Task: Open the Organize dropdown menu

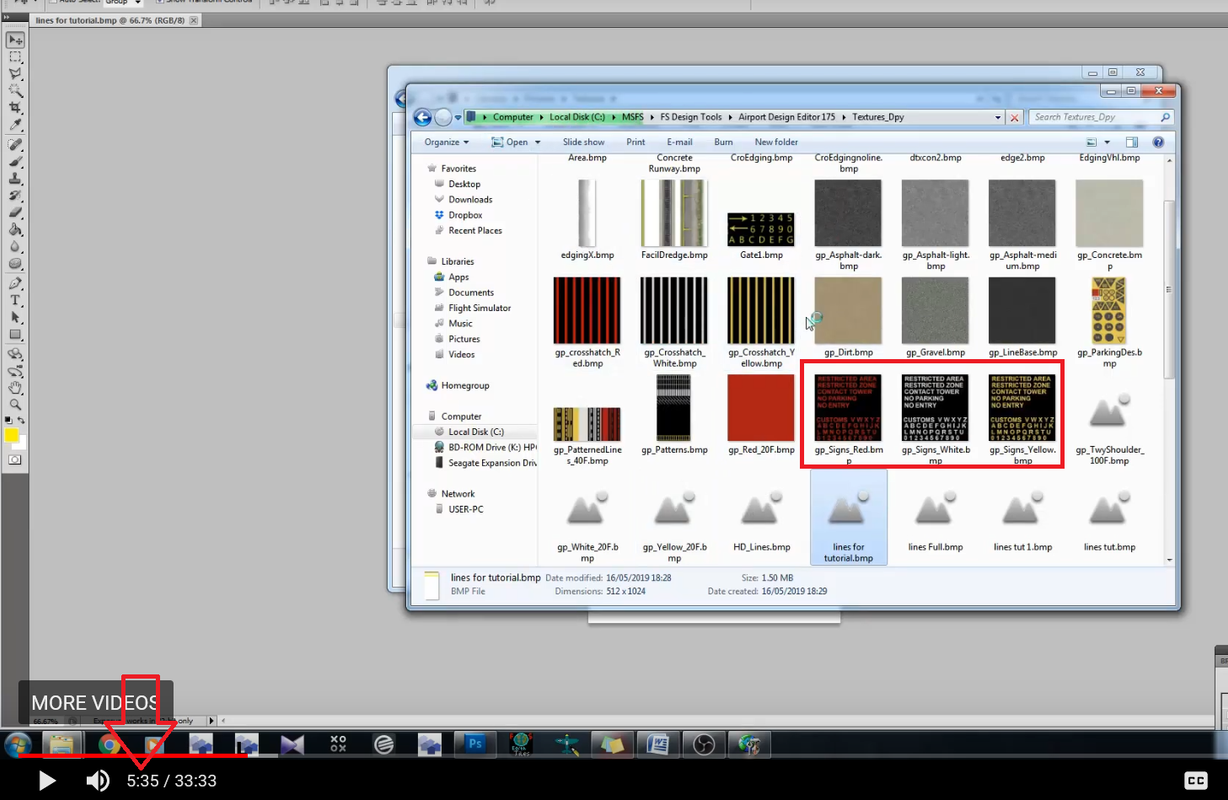Action: click(x=446, y=142)
